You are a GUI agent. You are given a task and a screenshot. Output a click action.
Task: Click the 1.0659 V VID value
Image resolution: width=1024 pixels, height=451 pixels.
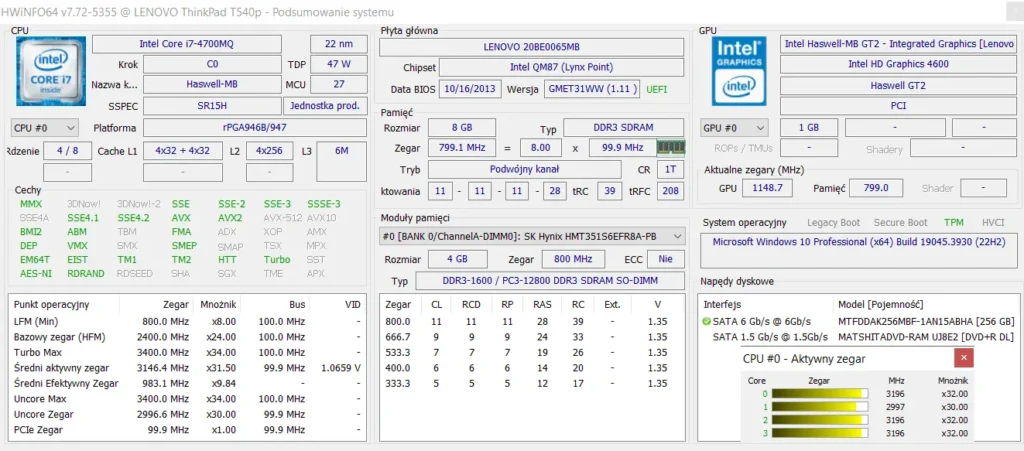point(341,368)
